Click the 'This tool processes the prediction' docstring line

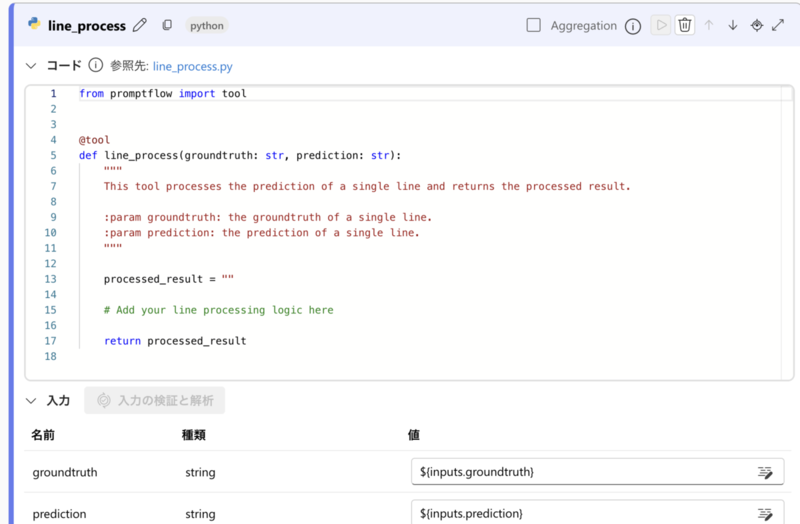(x=367, y=186)
